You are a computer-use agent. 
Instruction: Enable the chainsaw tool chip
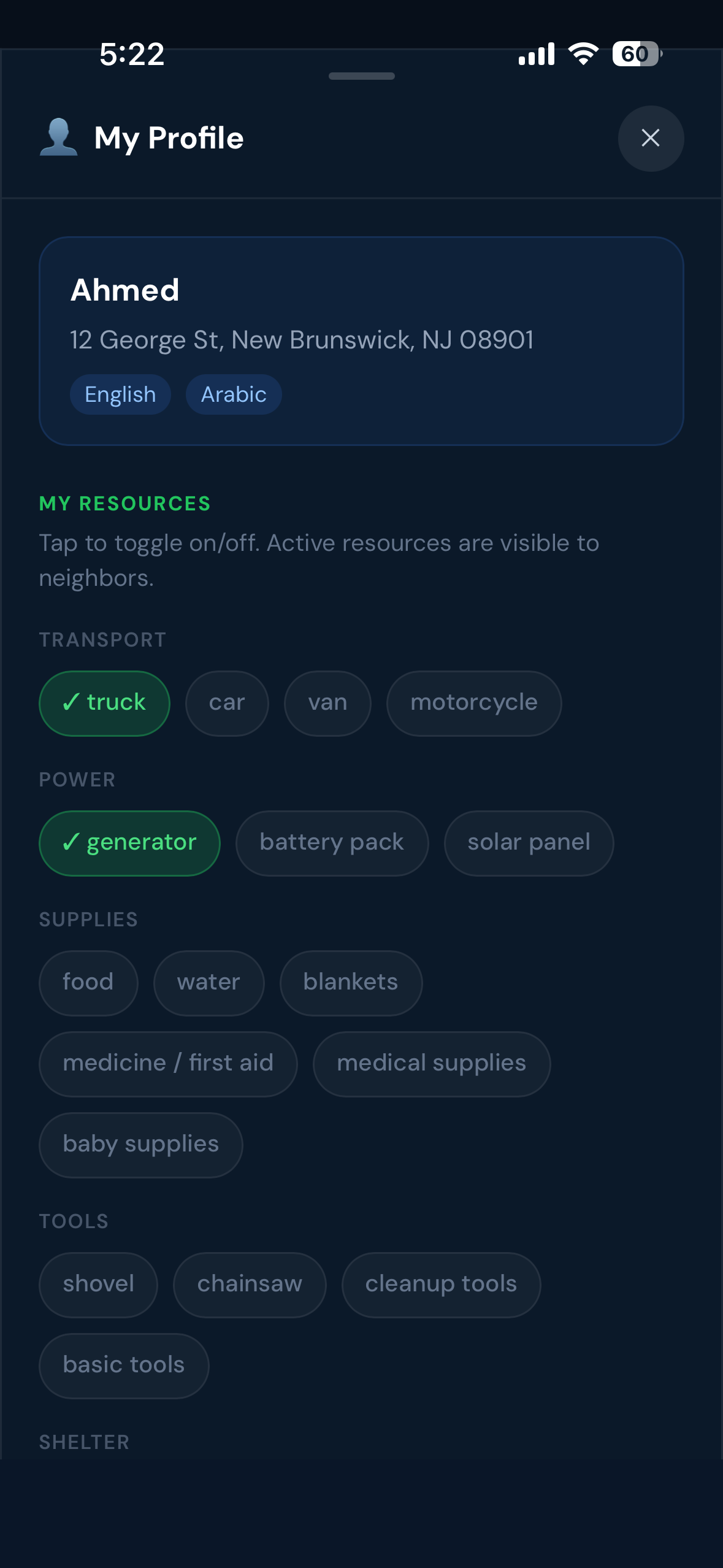pos(250,1285)
